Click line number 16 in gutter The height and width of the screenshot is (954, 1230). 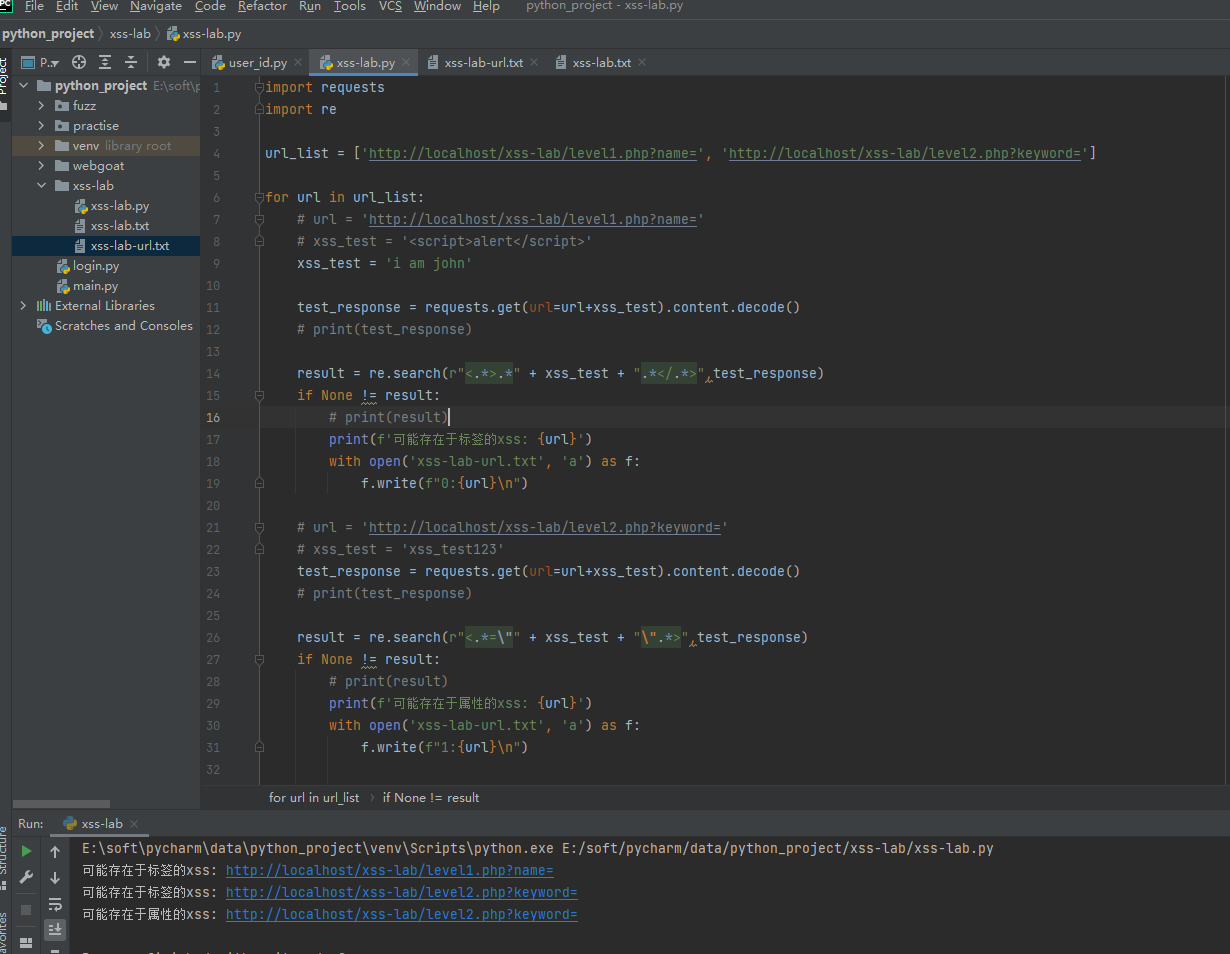tap(214, 417)
